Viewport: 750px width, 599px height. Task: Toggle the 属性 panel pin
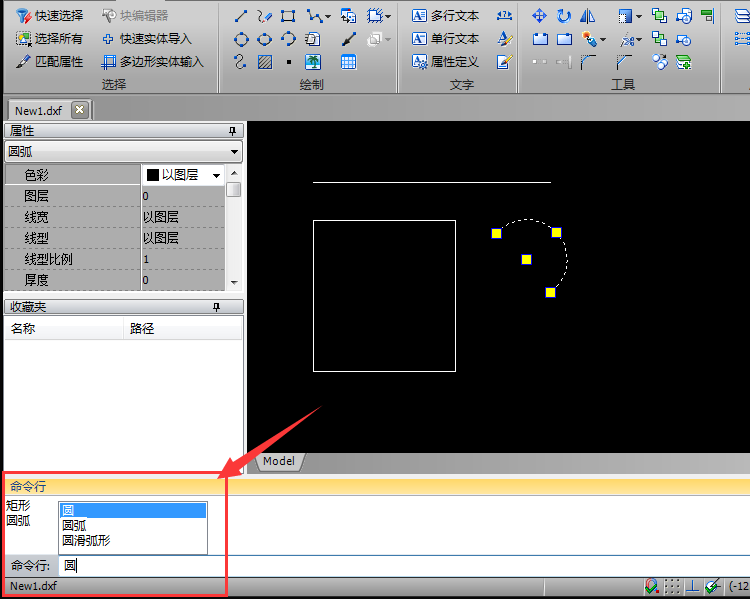click(233, 131)
